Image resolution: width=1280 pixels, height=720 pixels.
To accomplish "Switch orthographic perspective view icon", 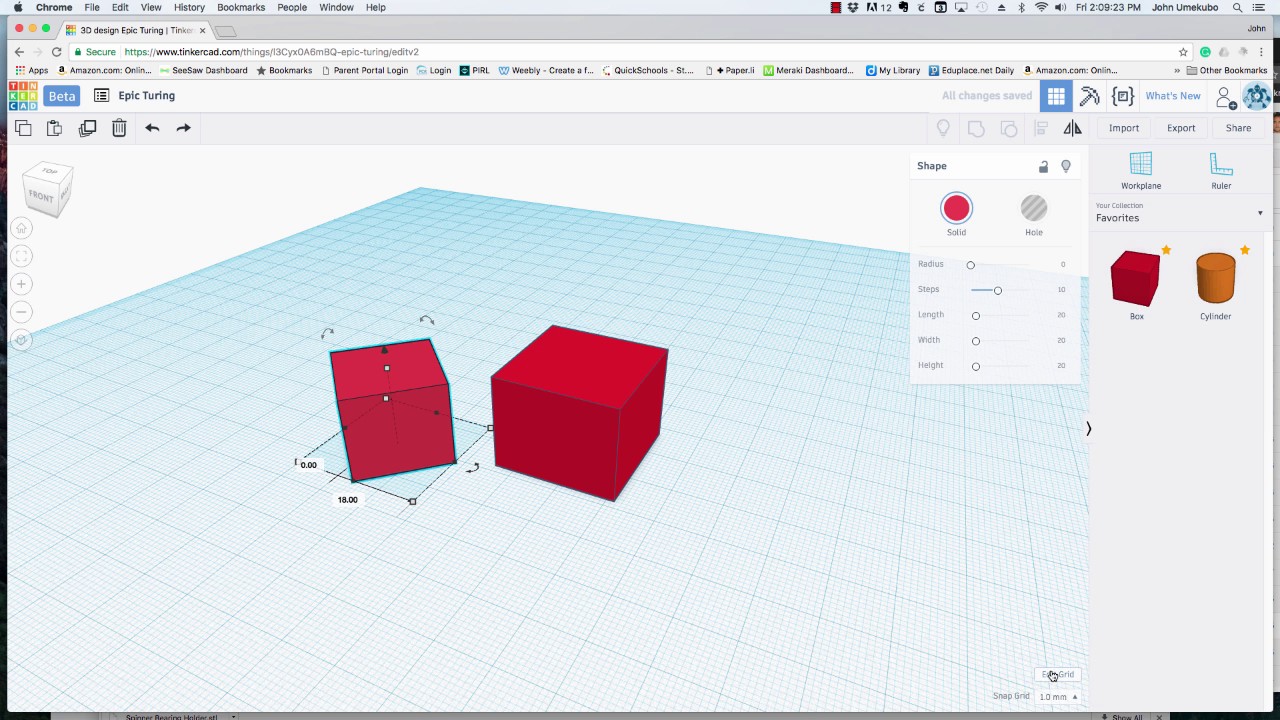I will 22,340.
